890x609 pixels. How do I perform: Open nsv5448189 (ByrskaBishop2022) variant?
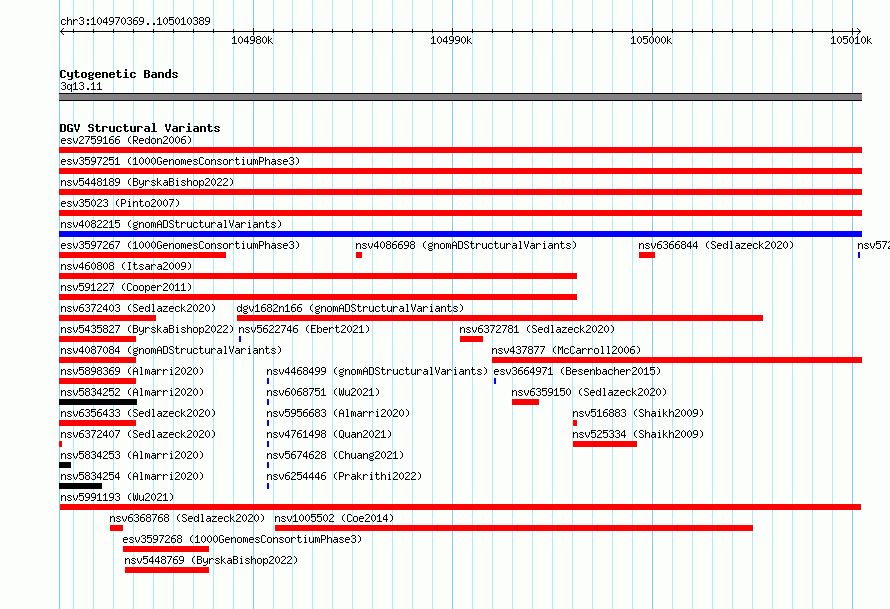[x=147, y=182]
